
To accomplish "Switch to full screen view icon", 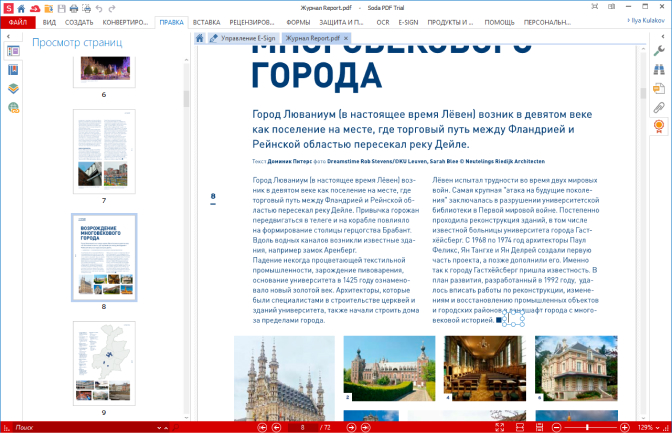I will 500,427.
